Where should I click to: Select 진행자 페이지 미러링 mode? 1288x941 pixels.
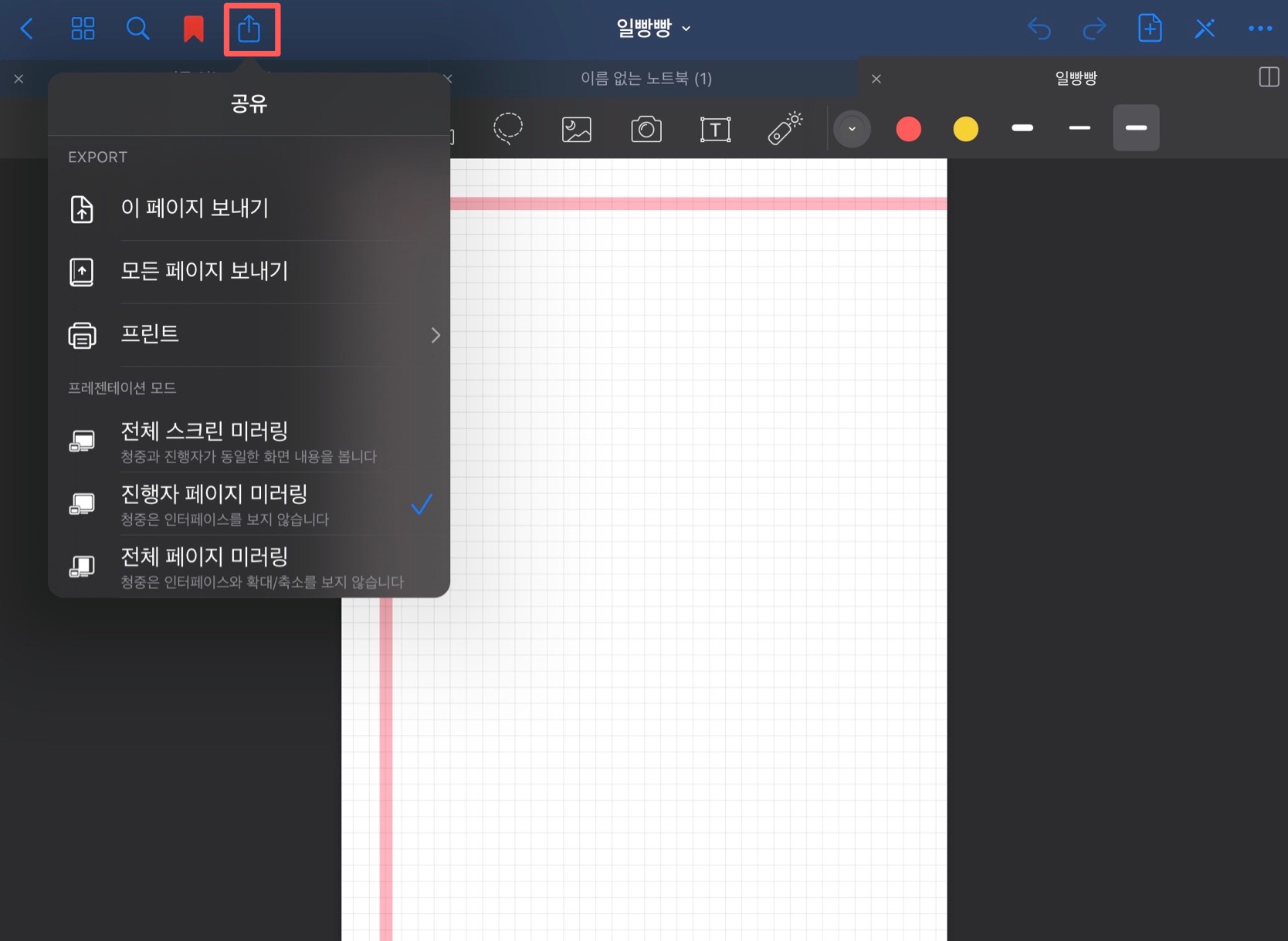point(249,504)
